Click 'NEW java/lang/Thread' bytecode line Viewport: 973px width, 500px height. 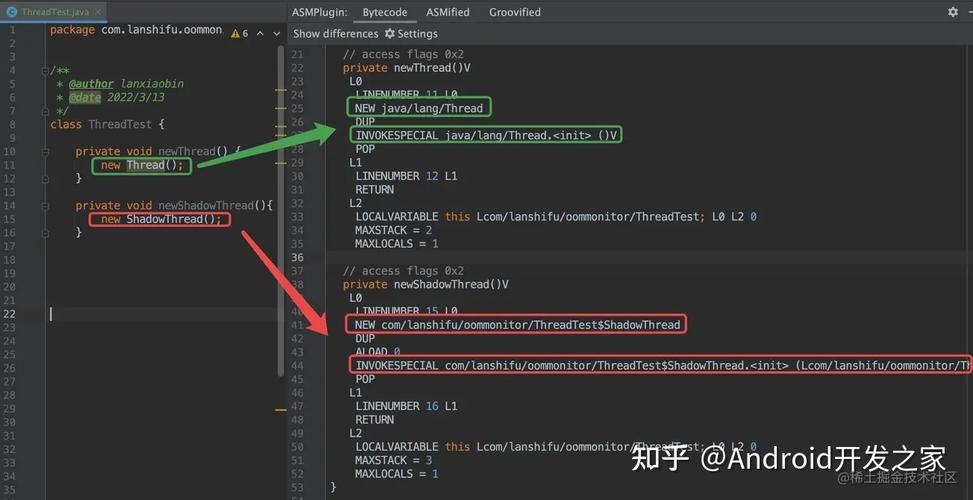click(418, 108)
